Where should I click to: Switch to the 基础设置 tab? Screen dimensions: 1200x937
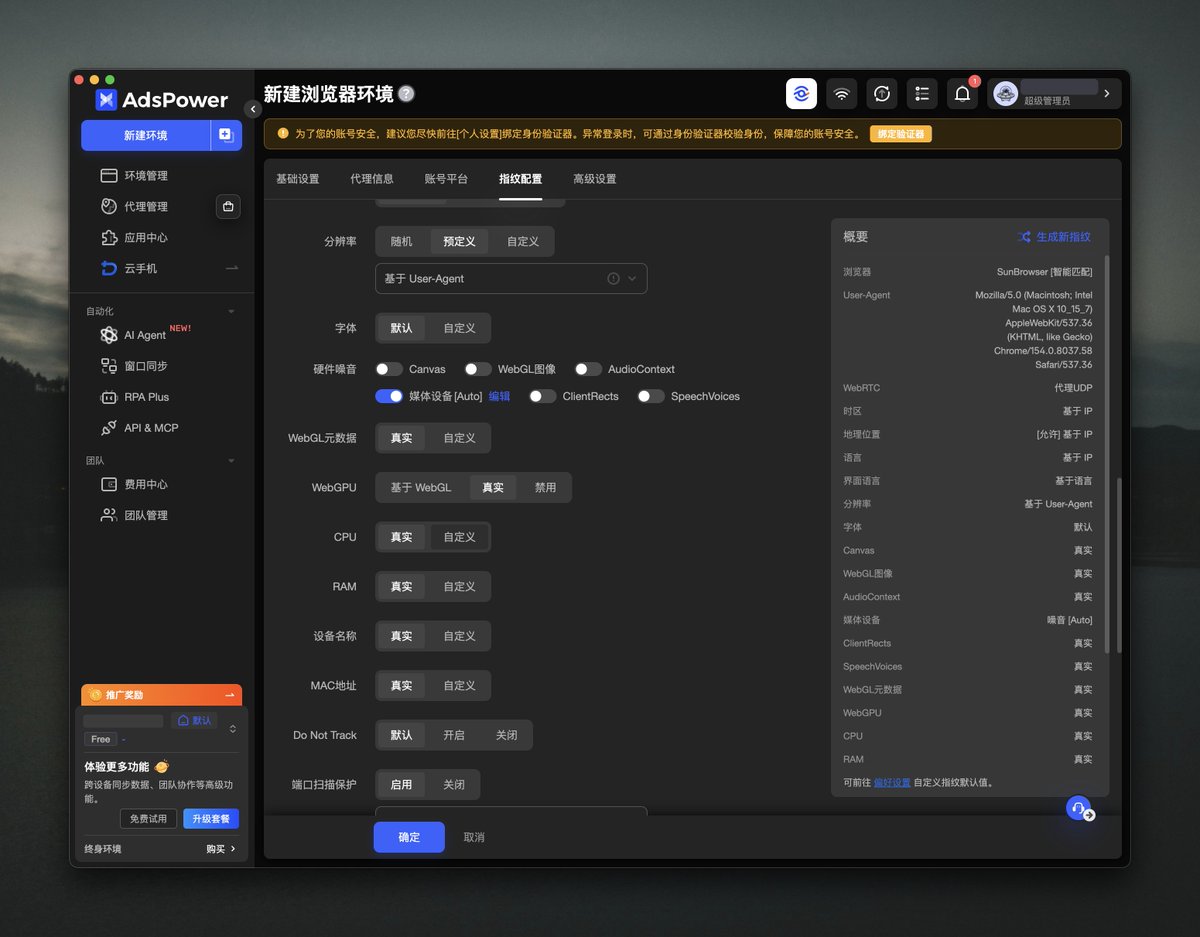click(x=298, y=179)
